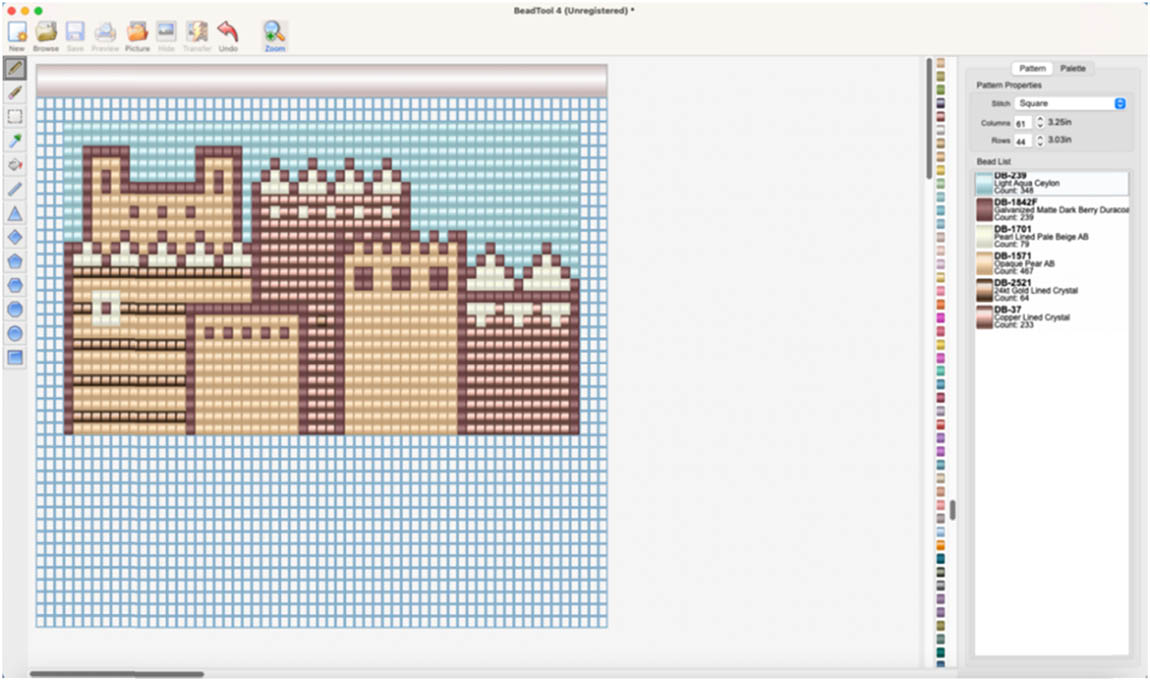1150x681 pixels.
Task: Click the Undo arrow icon
Action: (x=228, y=35)
